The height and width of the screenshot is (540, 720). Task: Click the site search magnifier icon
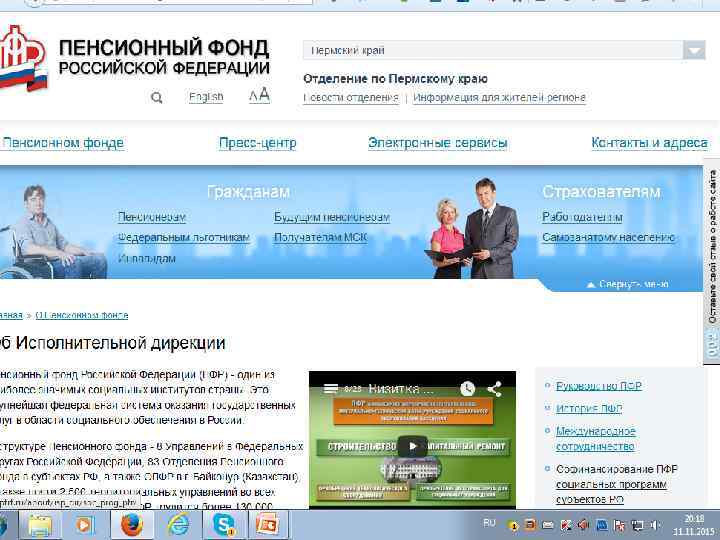pyautogui.click(x=157, y=97)
